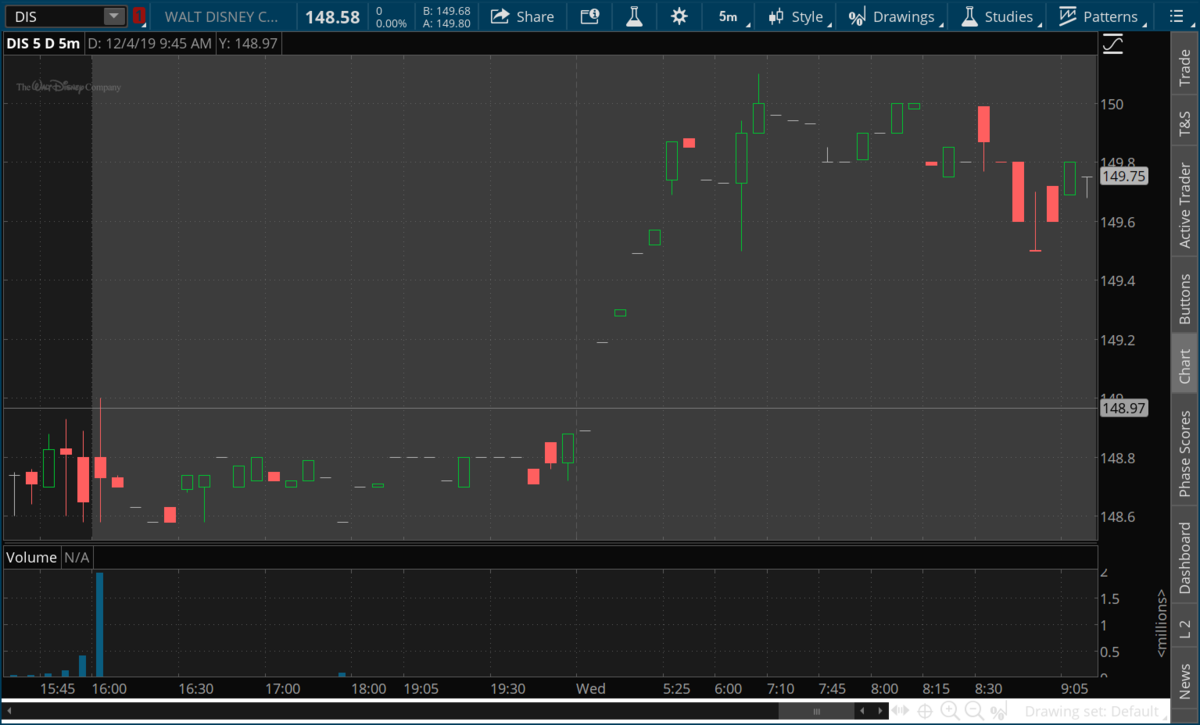
Task: Click the N/A value beside Volume
Action: click(x=77, y=557)
